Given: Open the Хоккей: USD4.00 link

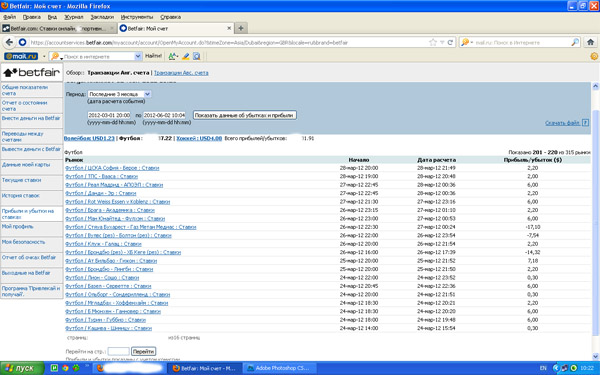Looking at the screenshot, I should tap(199, 138).
